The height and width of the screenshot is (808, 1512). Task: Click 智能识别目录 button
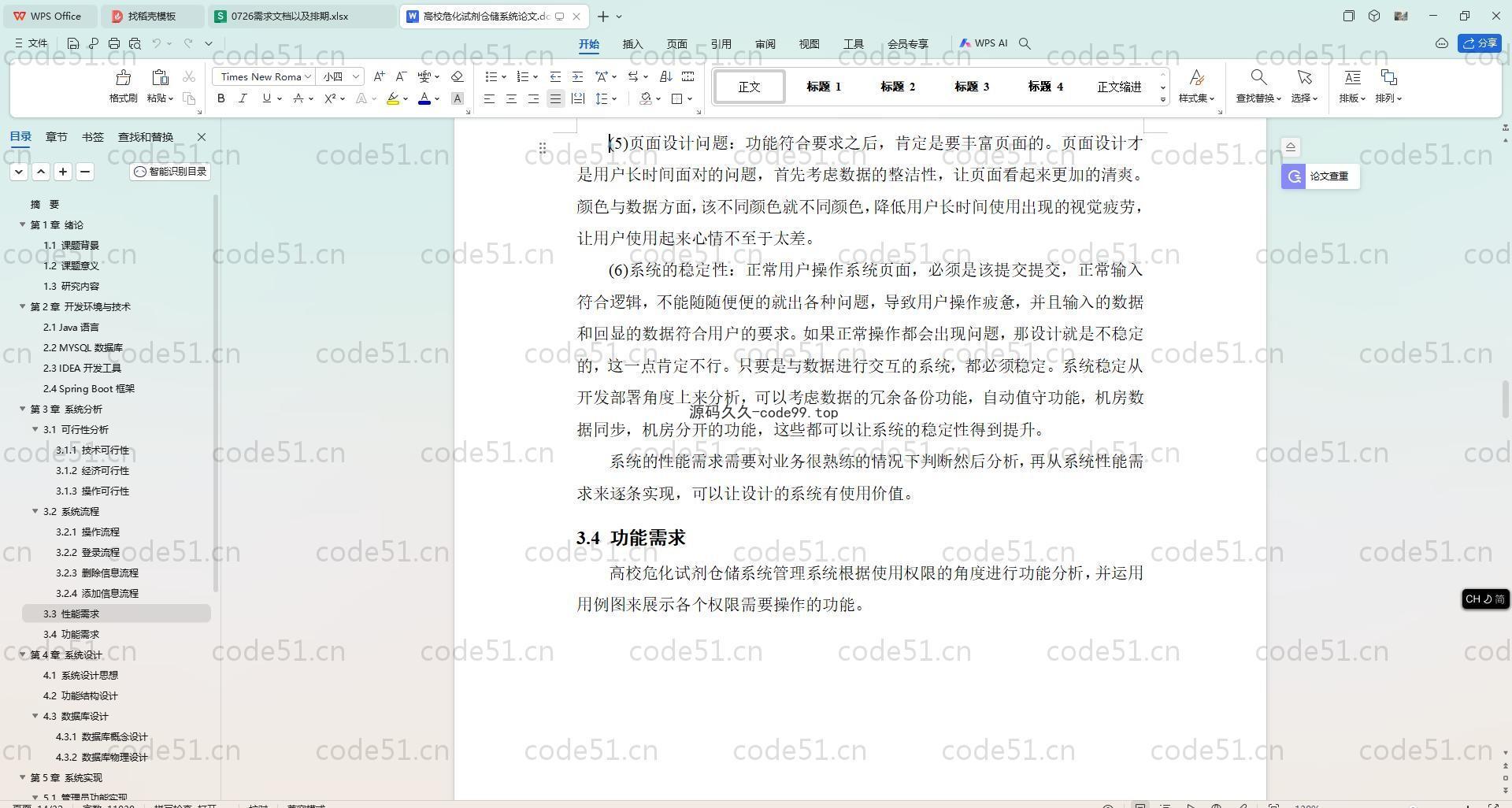coord(170,171)
